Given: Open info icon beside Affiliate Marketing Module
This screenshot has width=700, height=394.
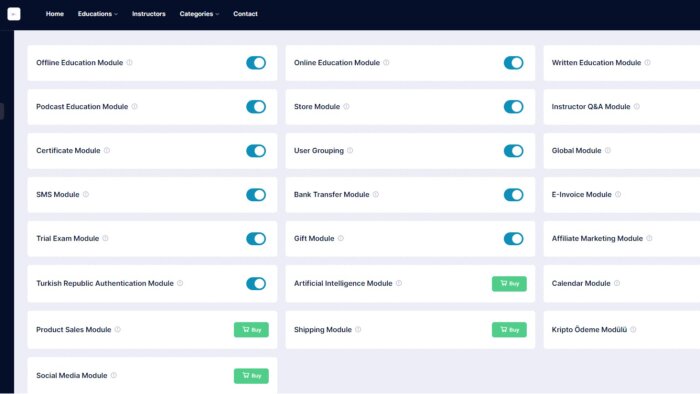Looking at the screenshot, I should point(649,238).
